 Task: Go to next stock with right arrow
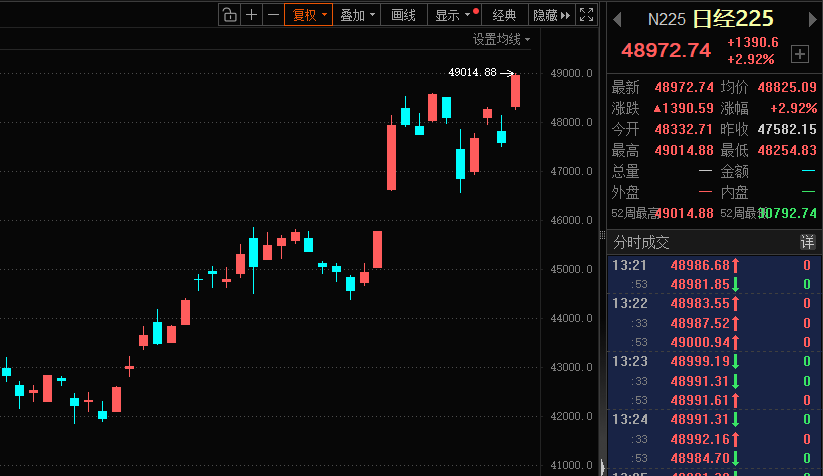[812, 19]
